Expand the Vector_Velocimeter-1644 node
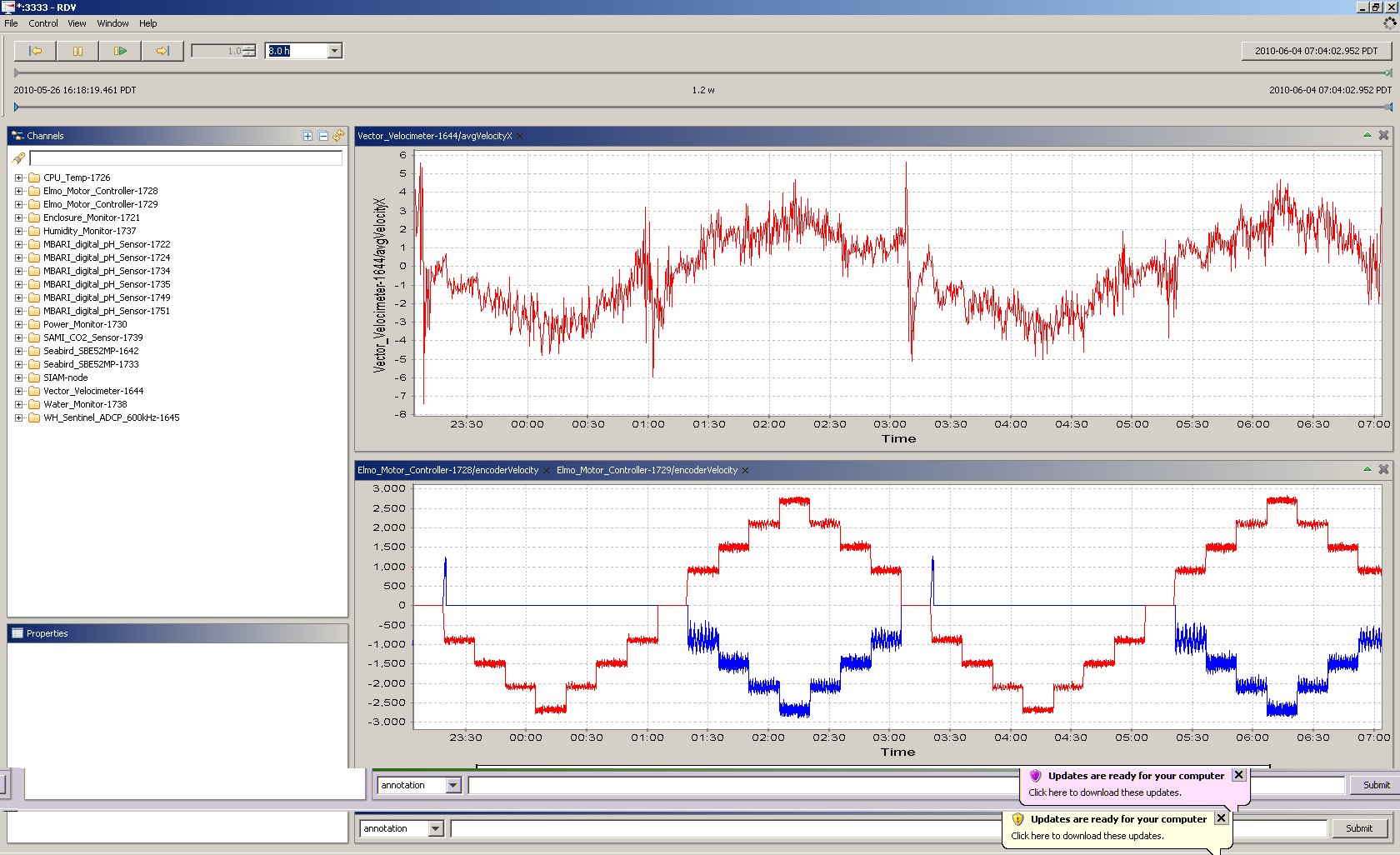The height and width of the screenshot is (855, 1400). [x=18, y=391]
